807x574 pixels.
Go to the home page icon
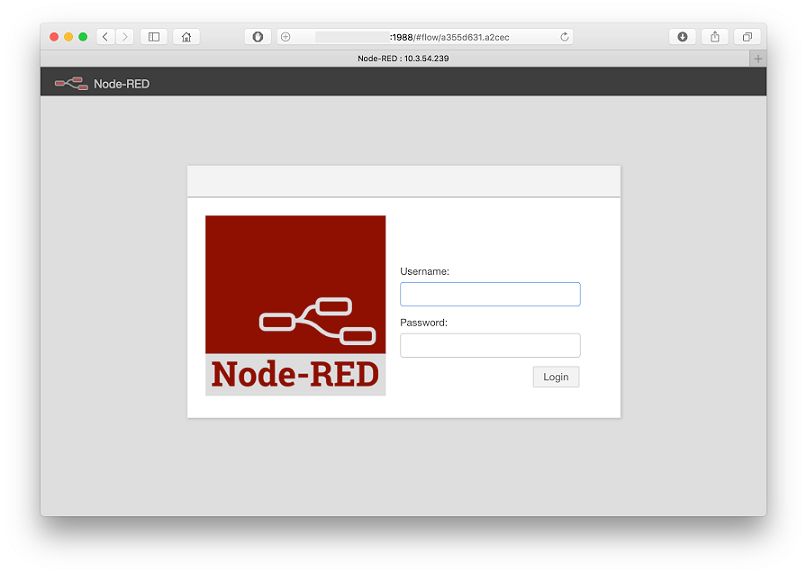pos(186,37)
